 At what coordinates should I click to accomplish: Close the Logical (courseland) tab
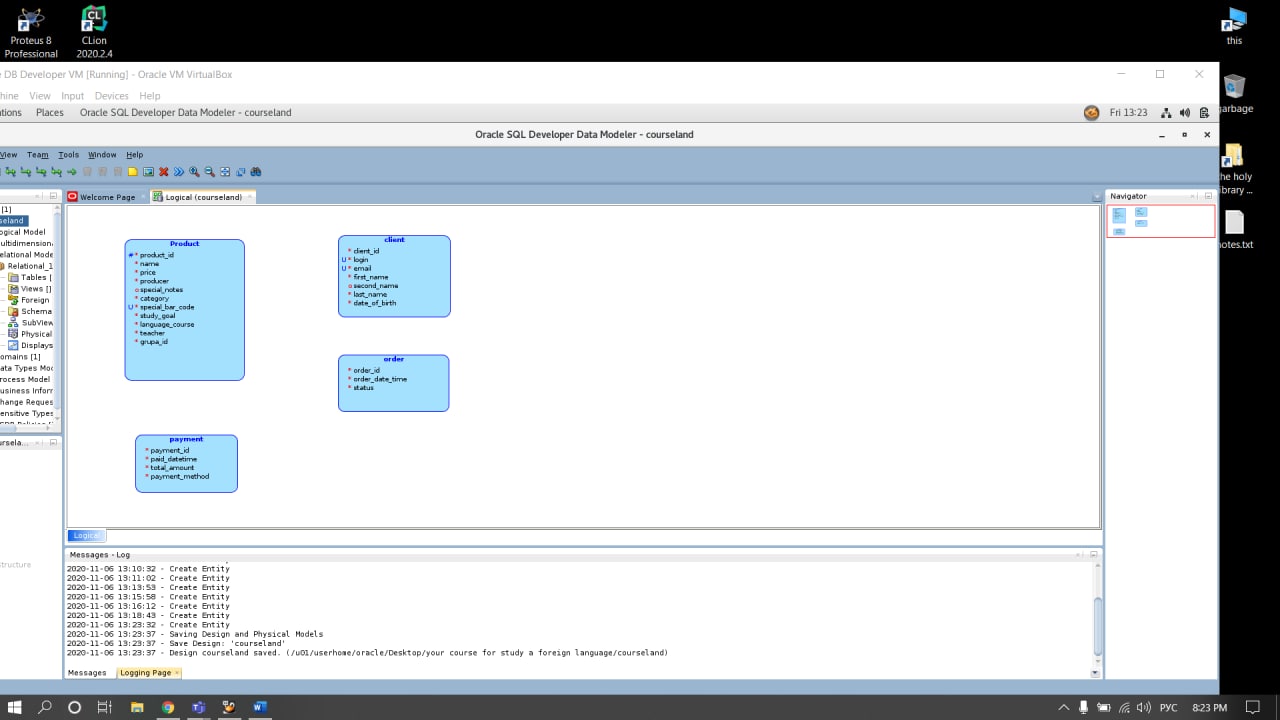coord(249,197)
